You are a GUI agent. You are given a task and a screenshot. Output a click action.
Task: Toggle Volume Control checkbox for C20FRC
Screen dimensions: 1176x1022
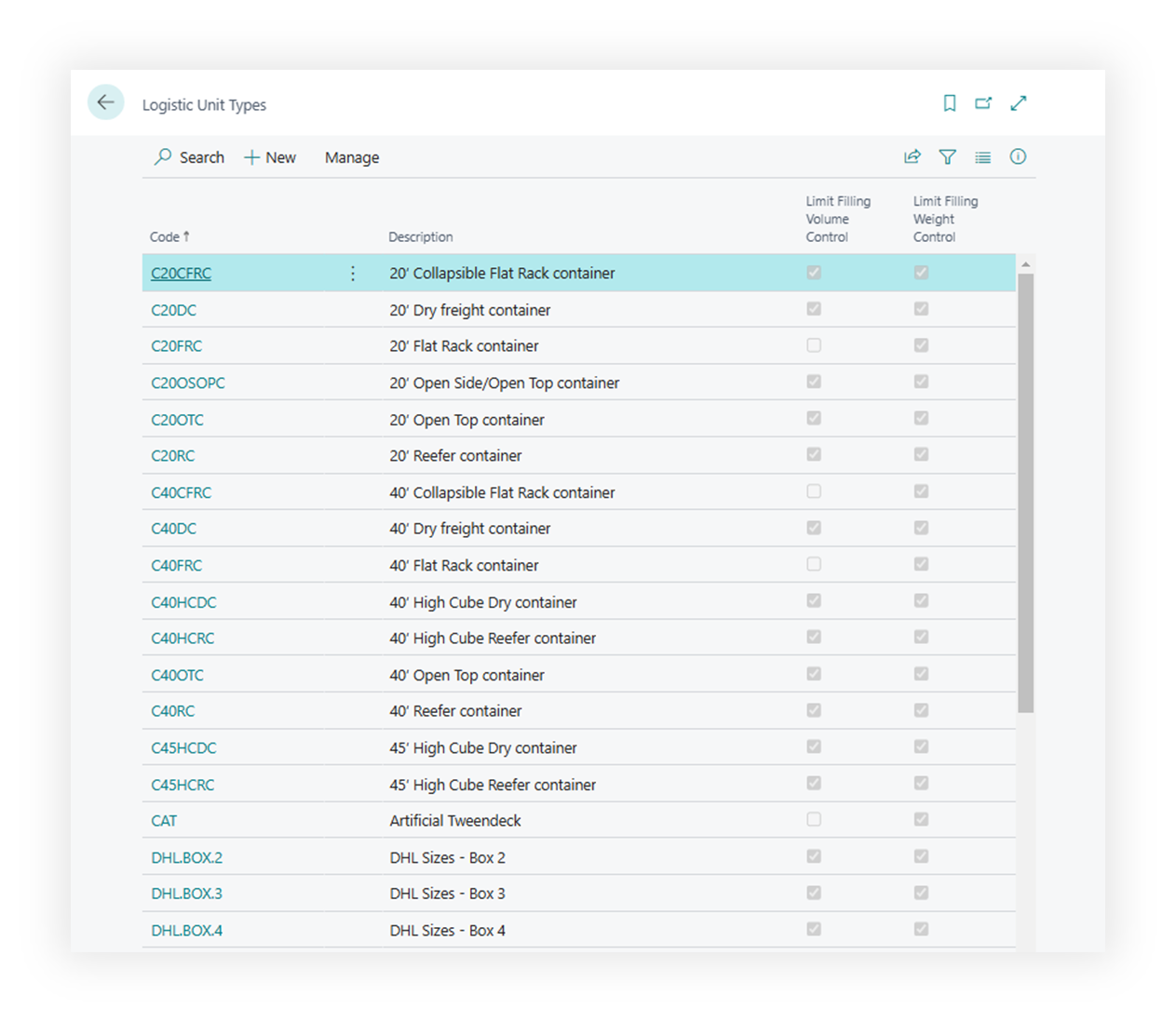[814, 345]
